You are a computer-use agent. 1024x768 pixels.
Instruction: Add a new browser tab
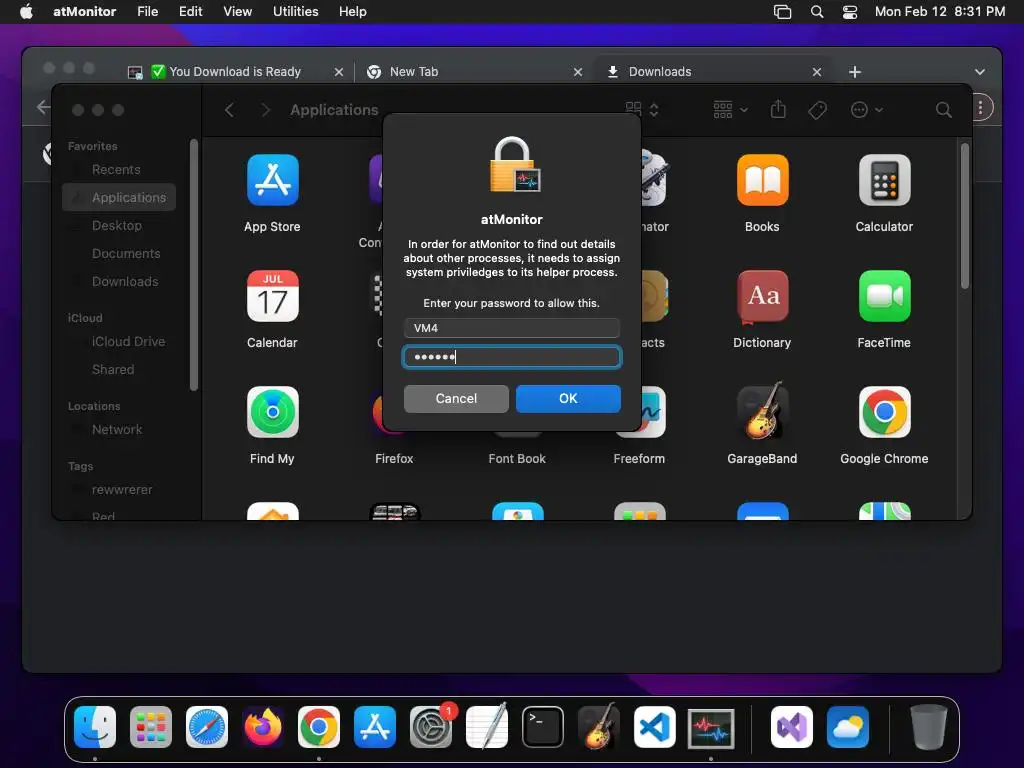coord(855,72)
